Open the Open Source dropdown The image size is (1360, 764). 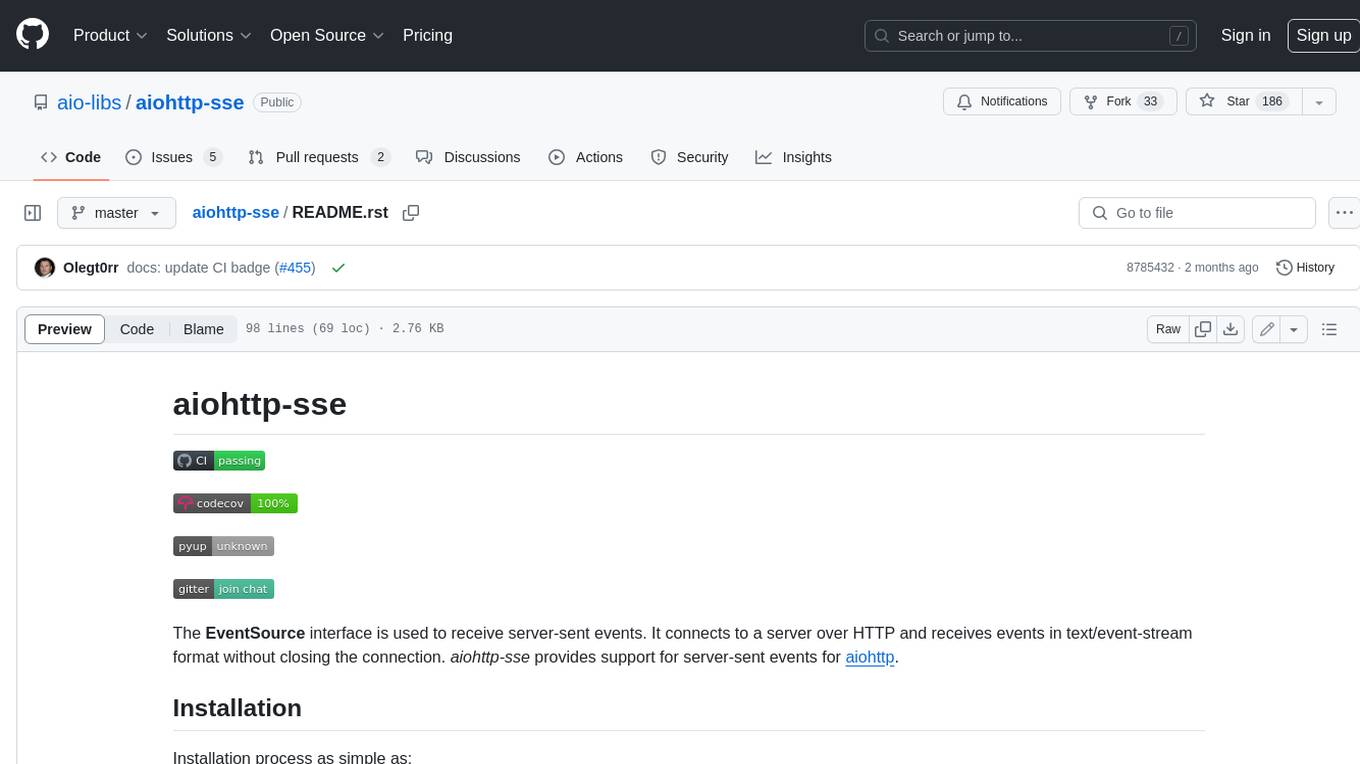coord(327,35)
